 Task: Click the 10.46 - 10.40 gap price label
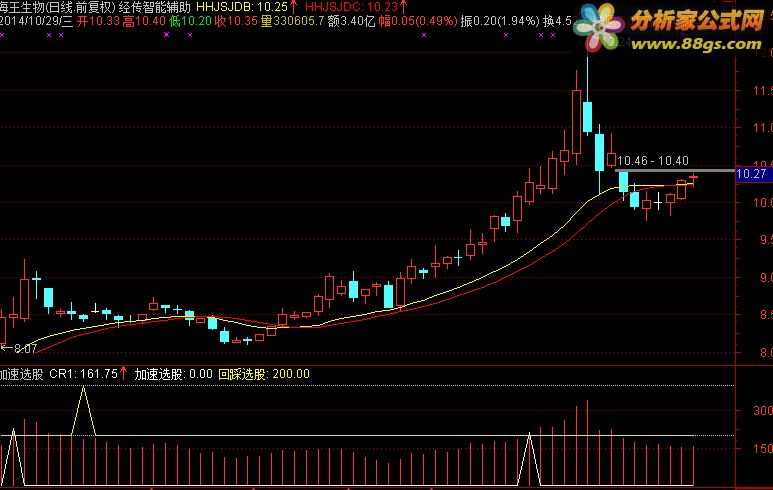coord(653,161)
